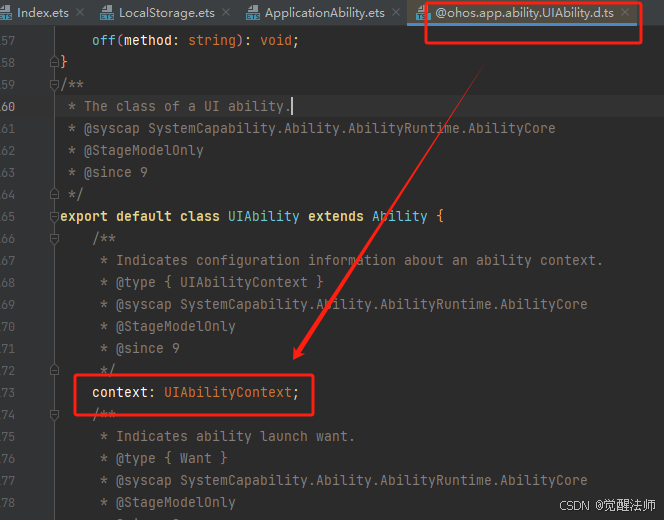Viewport: 664px width, 520px height.
Task: Close the LocalStorage.ets tab
Action: pyautogui.click(x=226, y=13)
